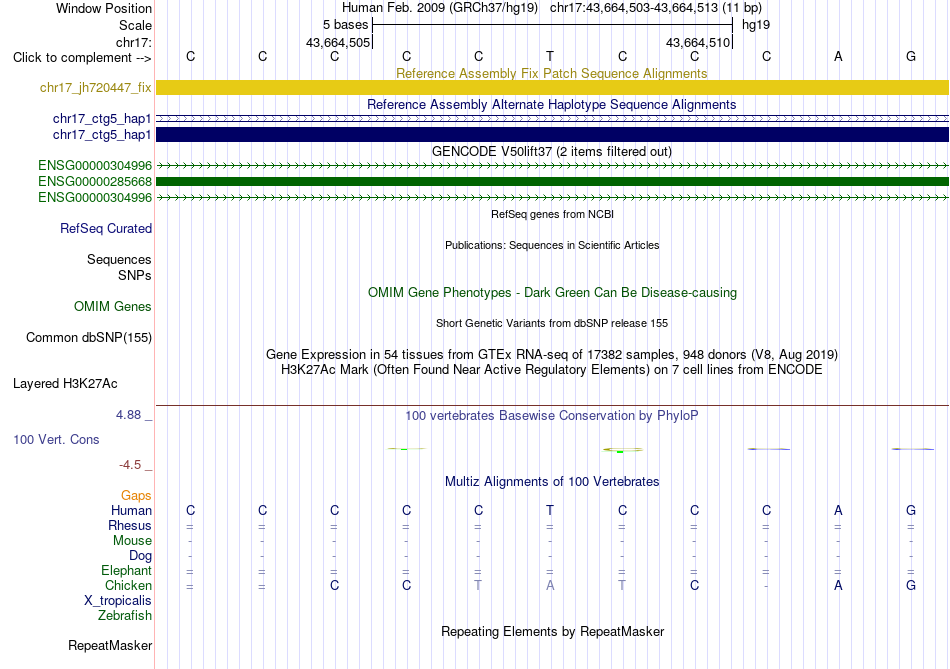The width and height of the screenshot is (950, 669).
Task: Open 'Publications: Sequences in Scientific Articles' title
Action: 552,245
